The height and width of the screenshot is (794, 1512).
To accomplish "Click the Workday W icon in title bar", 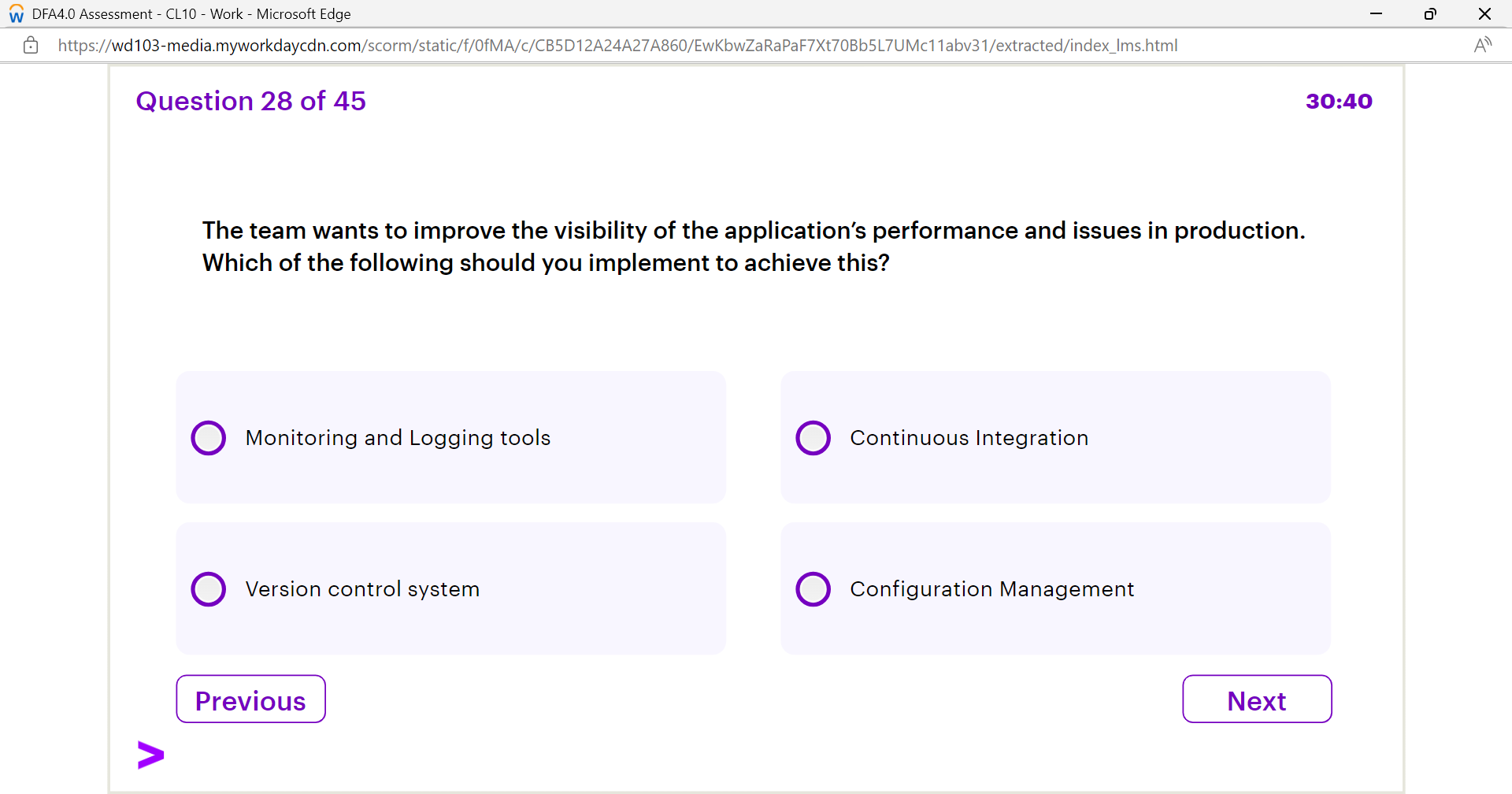I will pyautogui.click(x=17, y=14).
